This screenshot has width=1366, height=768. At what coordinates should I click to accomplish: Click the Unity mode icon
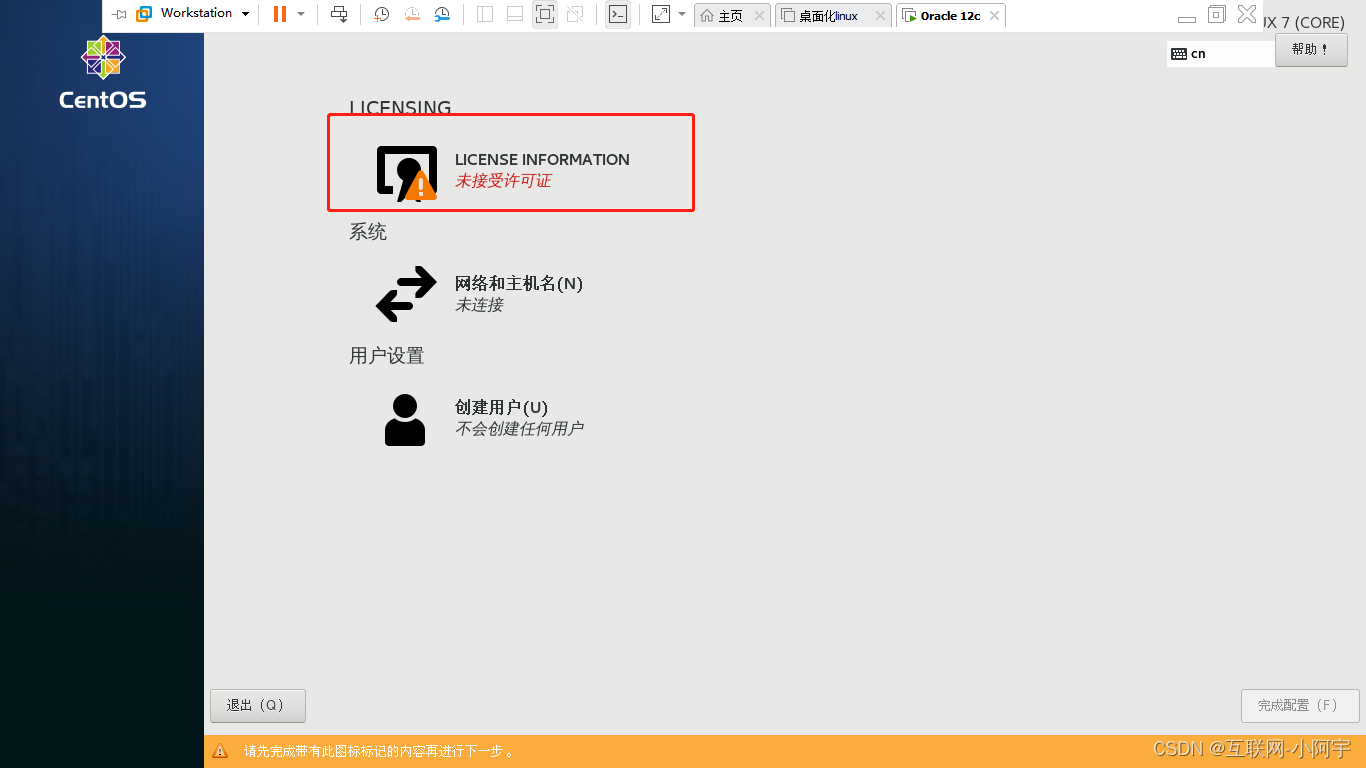(x=575, y=14)
